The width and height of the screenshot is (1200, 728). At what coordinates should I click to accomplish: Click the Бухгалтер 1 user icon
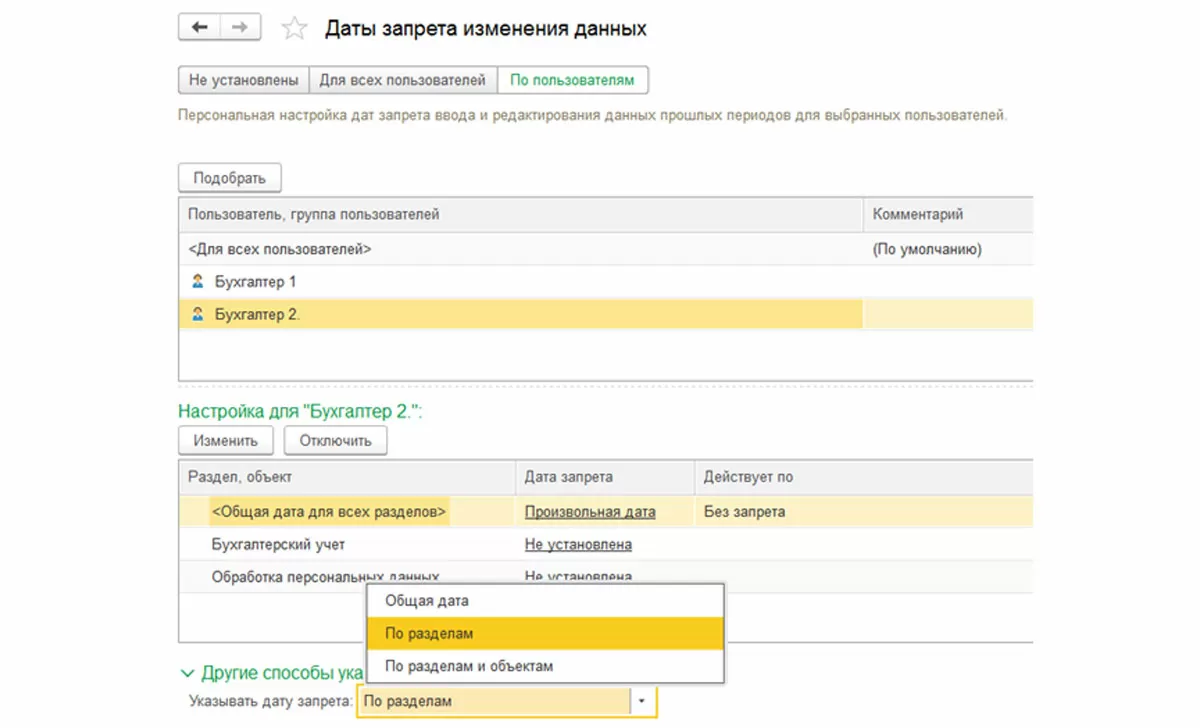pos(198,282)
